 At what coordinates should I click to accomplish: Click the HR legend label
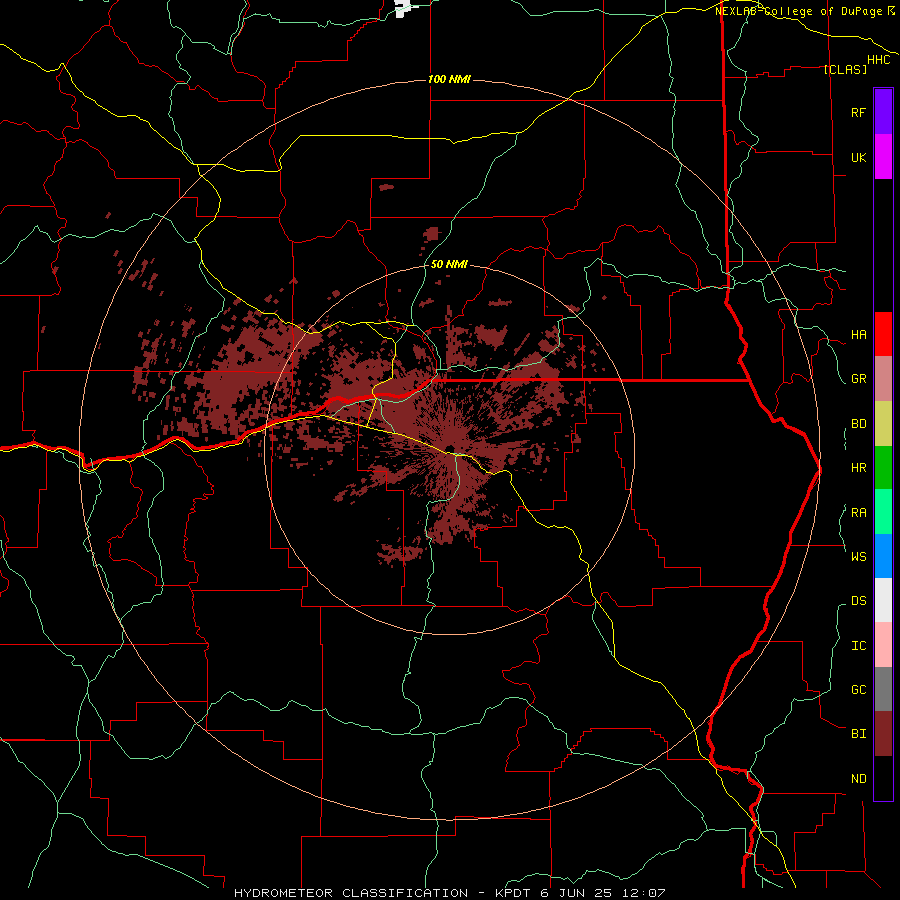pos(858,468)
